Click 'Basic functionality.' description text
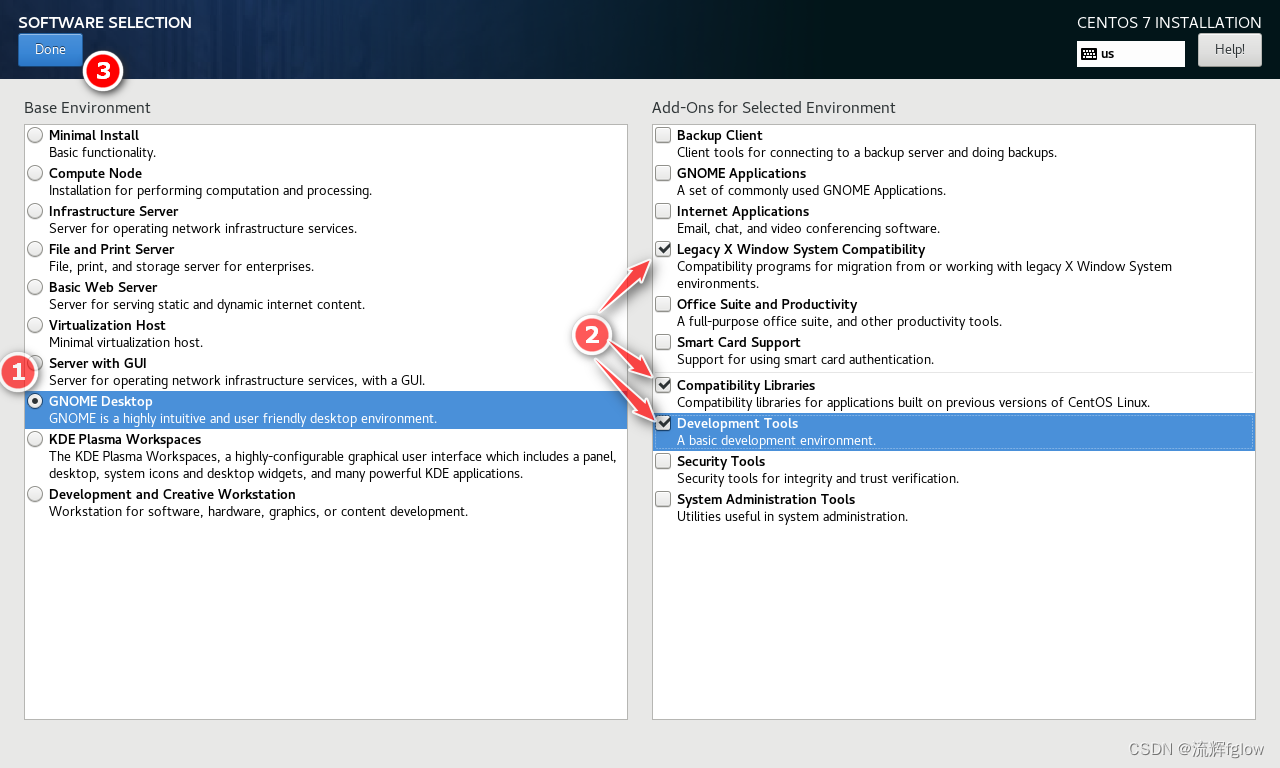1280x768 pixels. [102, 153]
